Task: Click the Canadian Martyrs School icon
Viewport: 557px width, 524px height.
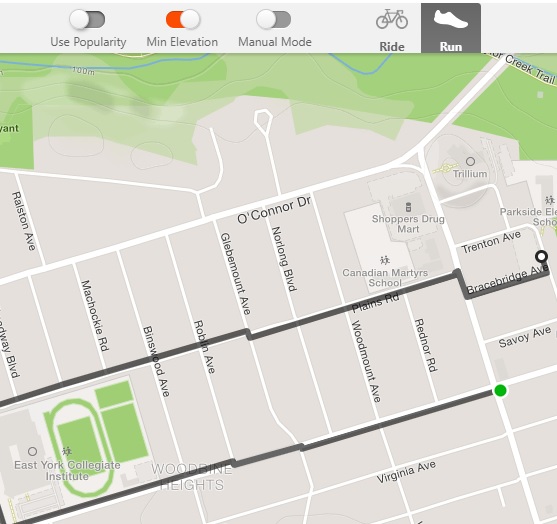Action: pyautogui.click(x=385, y=261)
